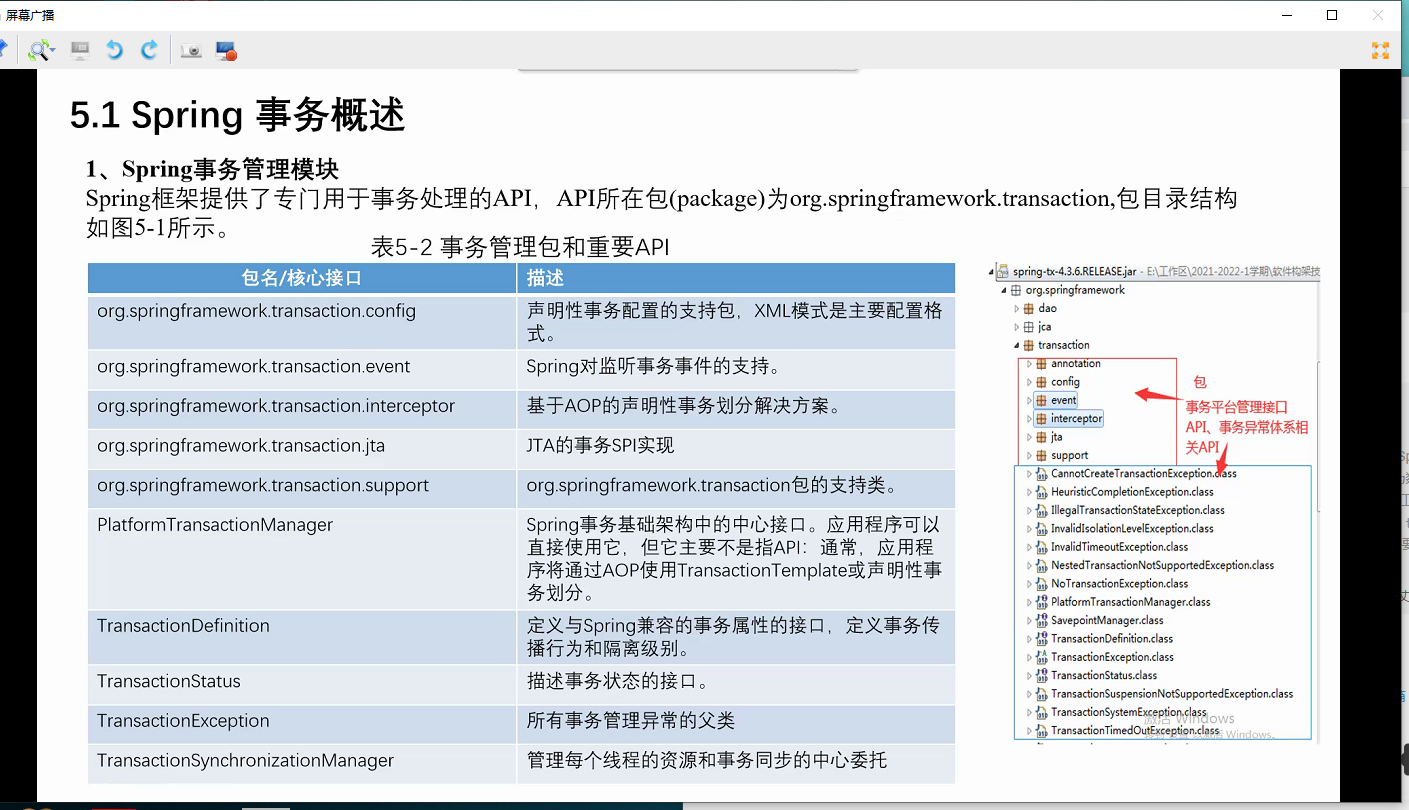
Task: Select the event package in the tree
Action: [x=1064, y=400]
